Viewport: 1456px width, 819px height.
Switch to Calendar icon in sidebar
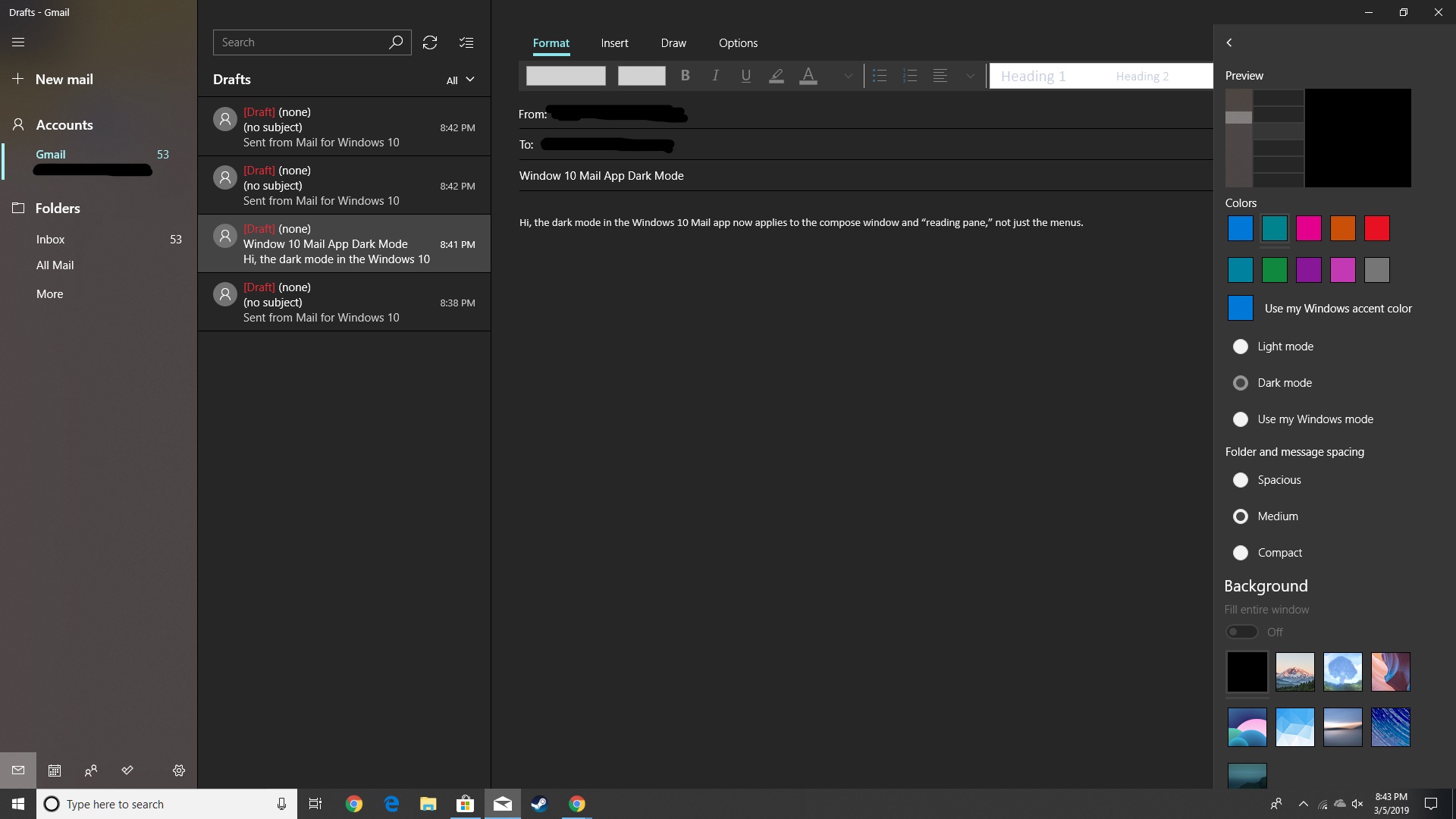(55, 770)
